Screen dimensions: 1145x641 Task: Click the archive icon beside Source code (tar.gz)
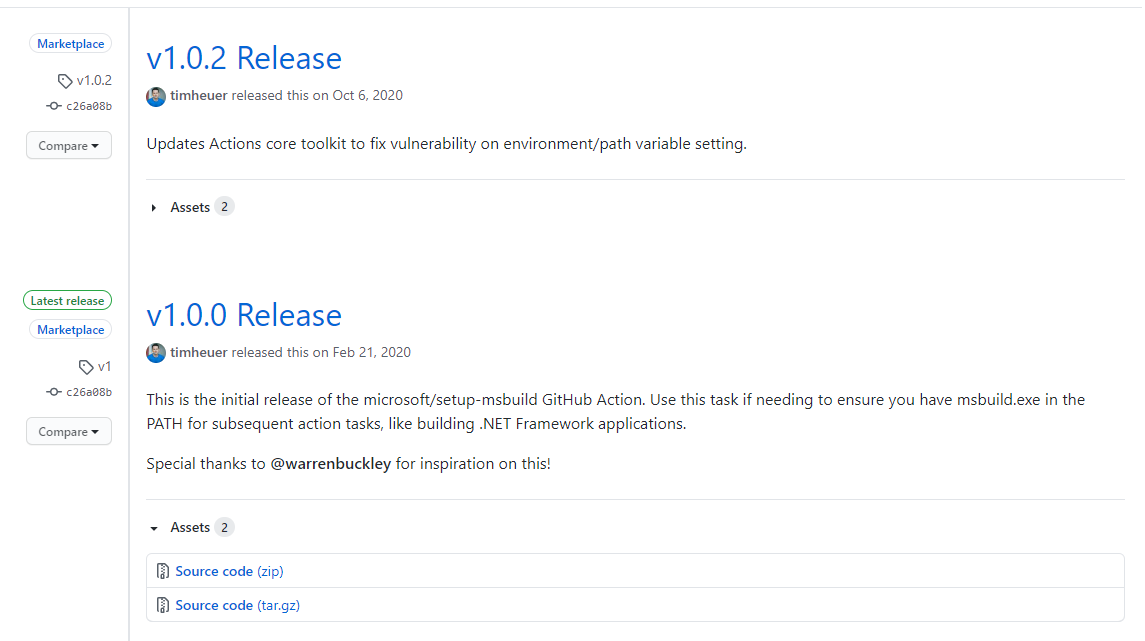pos(162,605)
